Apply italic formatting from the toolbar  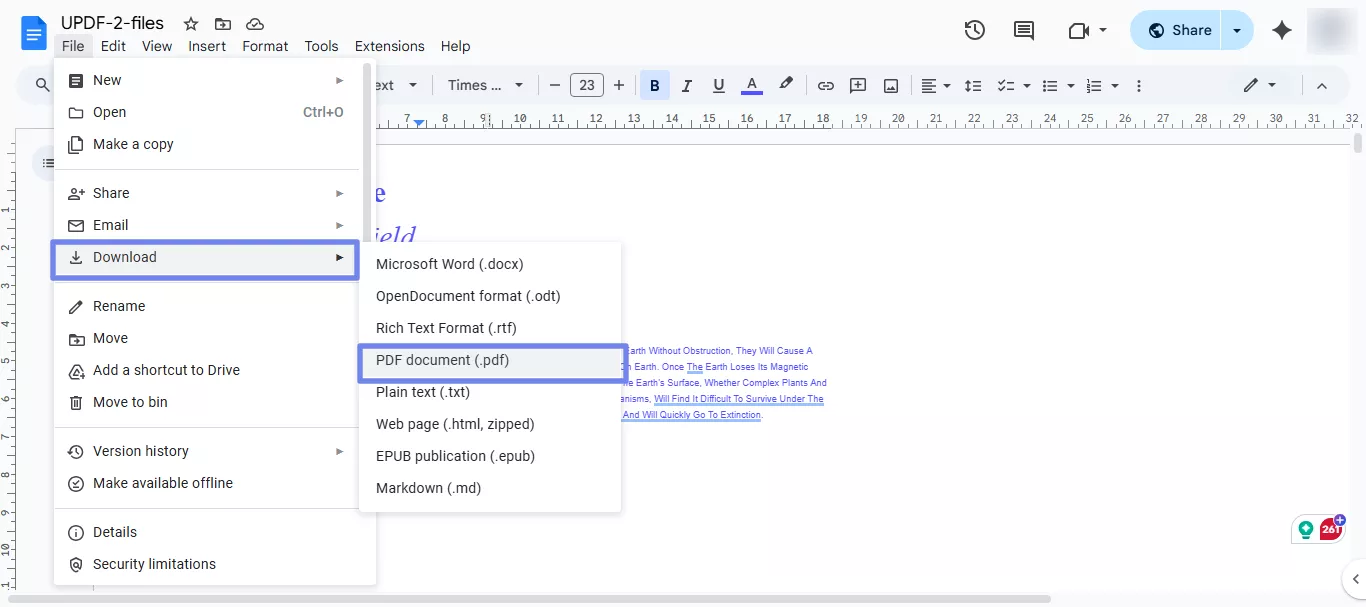(x=687, y=85)
